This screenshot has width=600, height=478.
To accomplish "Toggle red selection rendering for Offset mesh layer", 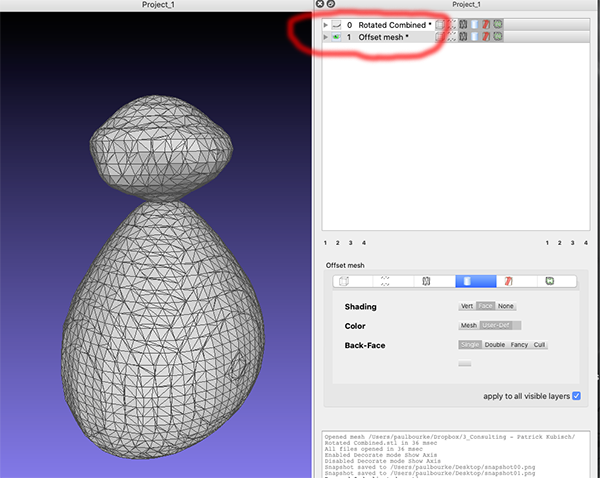I will pos(486,37).
